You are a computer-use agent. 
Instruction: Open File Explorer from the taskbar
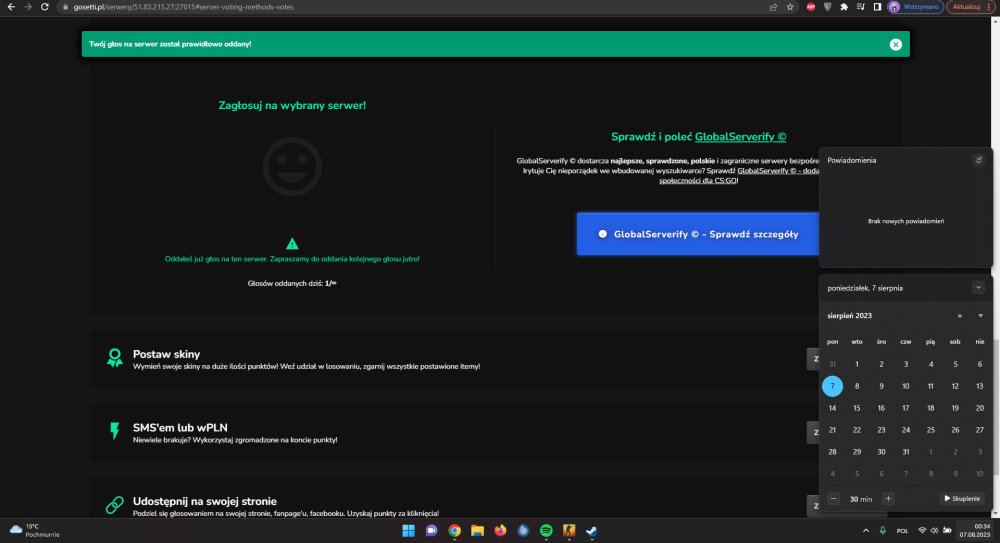click(477, 530)
